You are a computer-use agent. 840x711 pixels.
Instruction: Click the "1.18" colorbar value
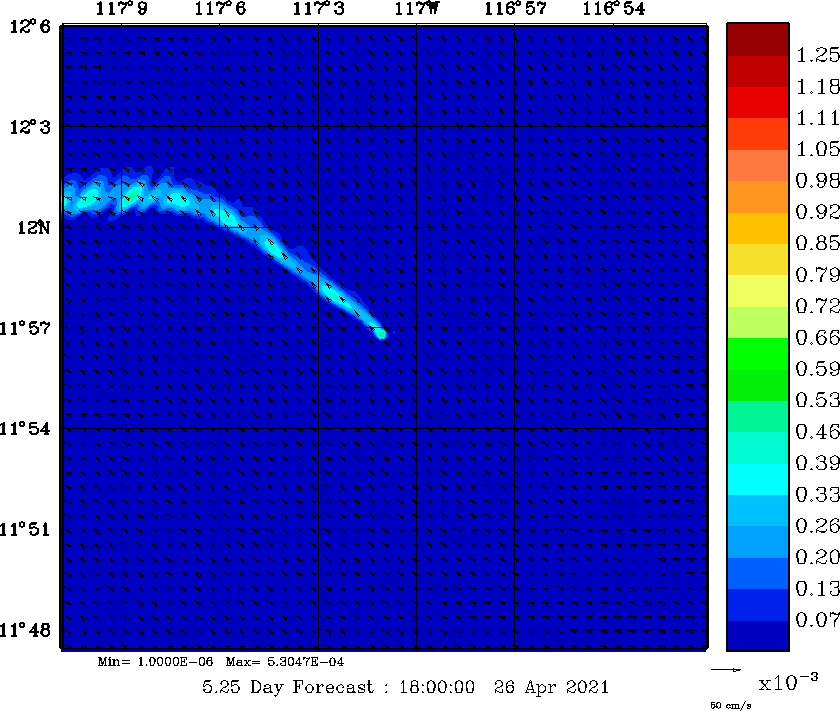tap(818, 87)
